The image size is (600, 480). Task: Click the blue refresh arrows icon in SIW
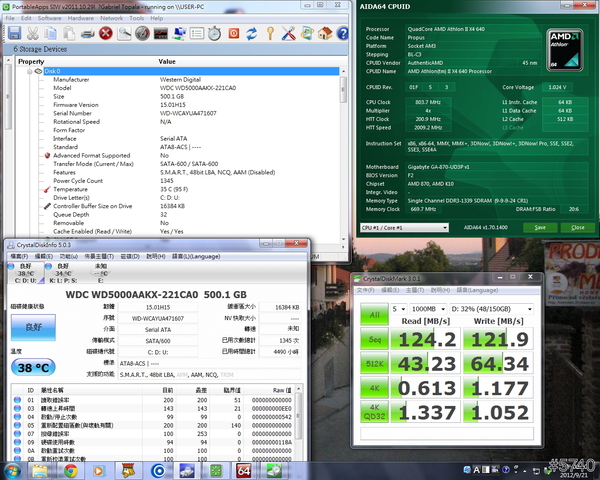tap(252, 33)
